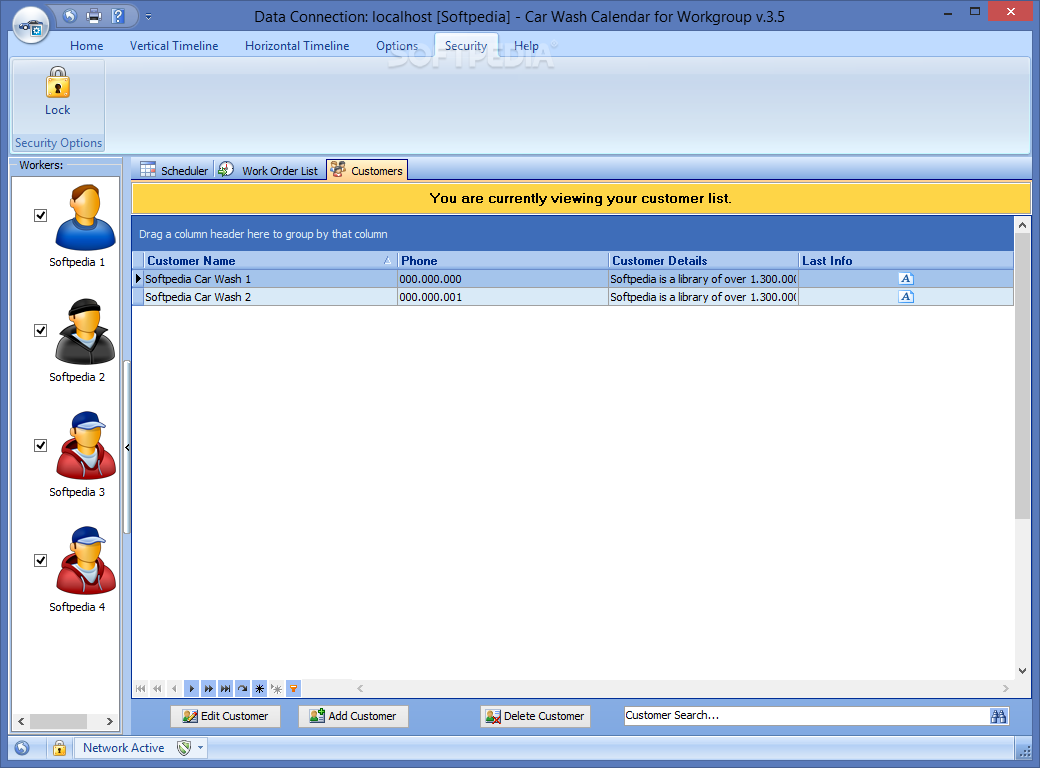Select the Softpedia 4 worker avatar
The image size is (1040, 768).
(86, 561)
